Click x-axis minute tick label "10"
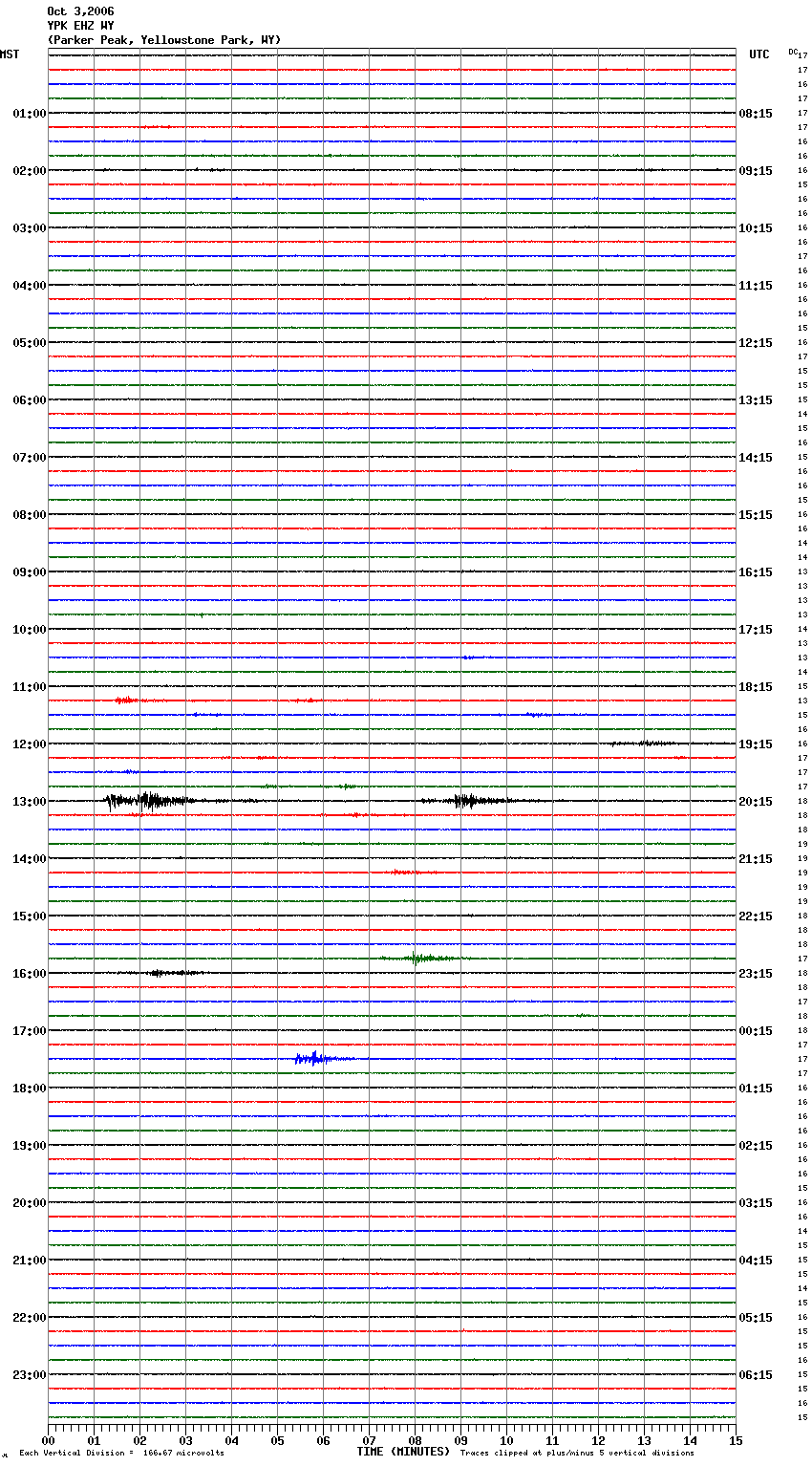Image resolution: width=812 pixels, height=1466 pixels. tap(506, 1440)
